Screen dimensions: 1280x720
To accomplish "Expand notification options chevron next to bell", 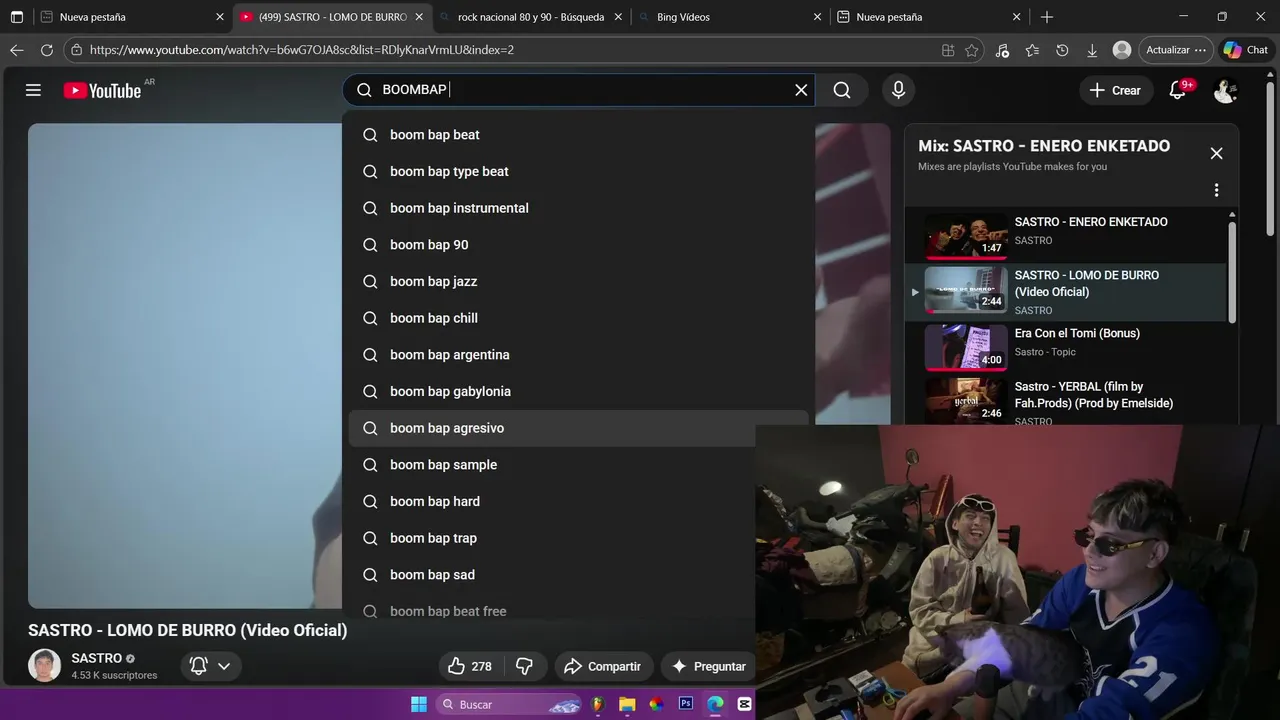I will [x=224, y=666].
